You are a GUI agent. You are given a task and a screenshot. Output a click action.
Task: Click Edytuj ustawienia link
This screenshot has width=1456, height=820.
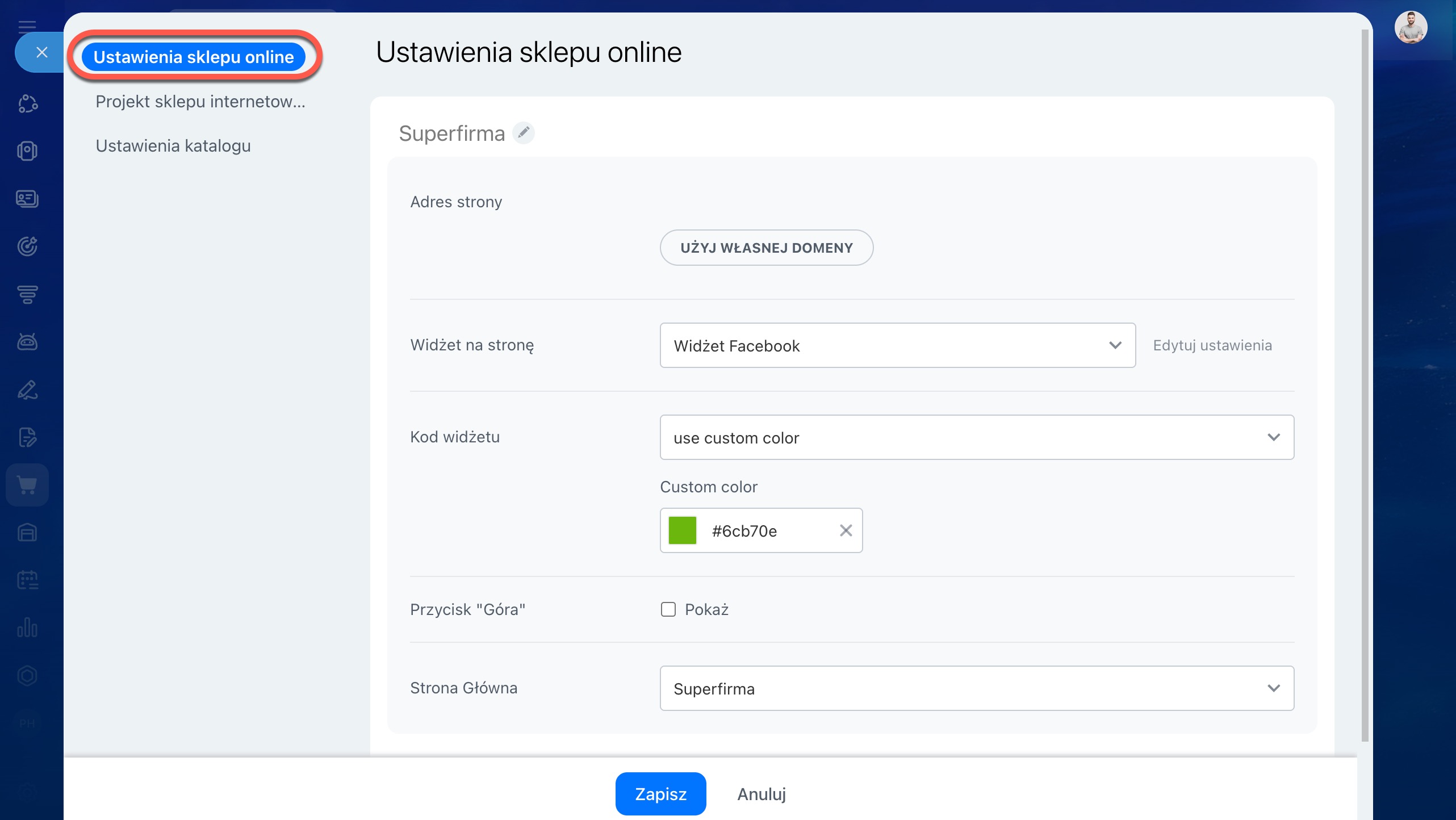tap(1212, 345)
